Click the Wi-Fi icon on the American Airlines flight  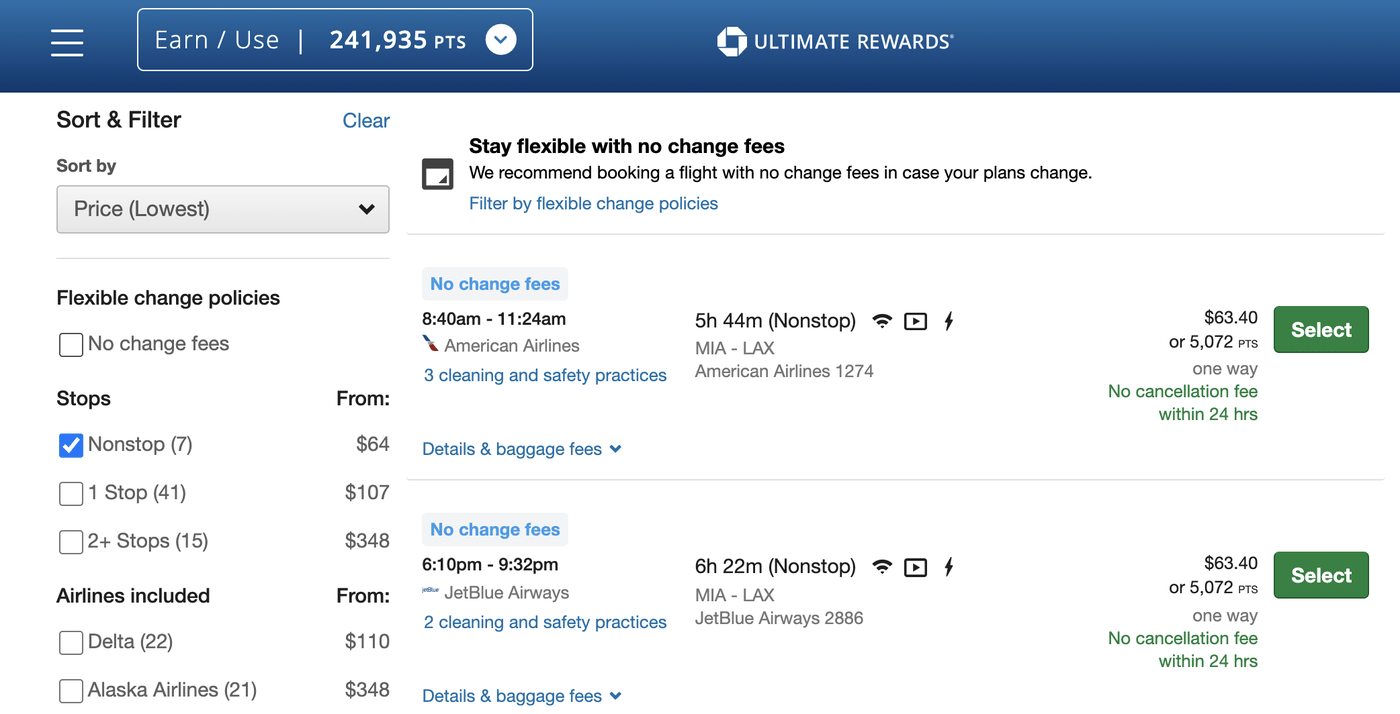(x=882, y=321)
